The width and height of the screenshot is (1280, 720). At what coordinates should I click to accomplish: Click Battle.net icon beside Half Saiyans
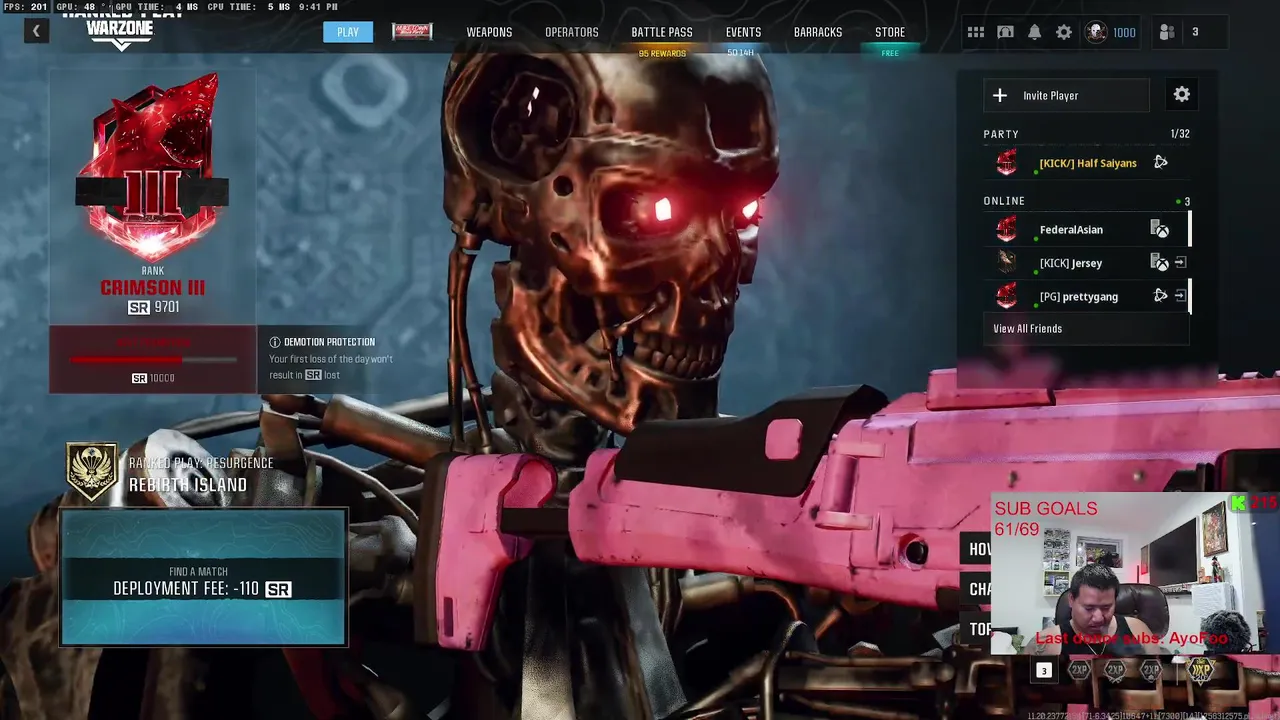point(1160,162)
